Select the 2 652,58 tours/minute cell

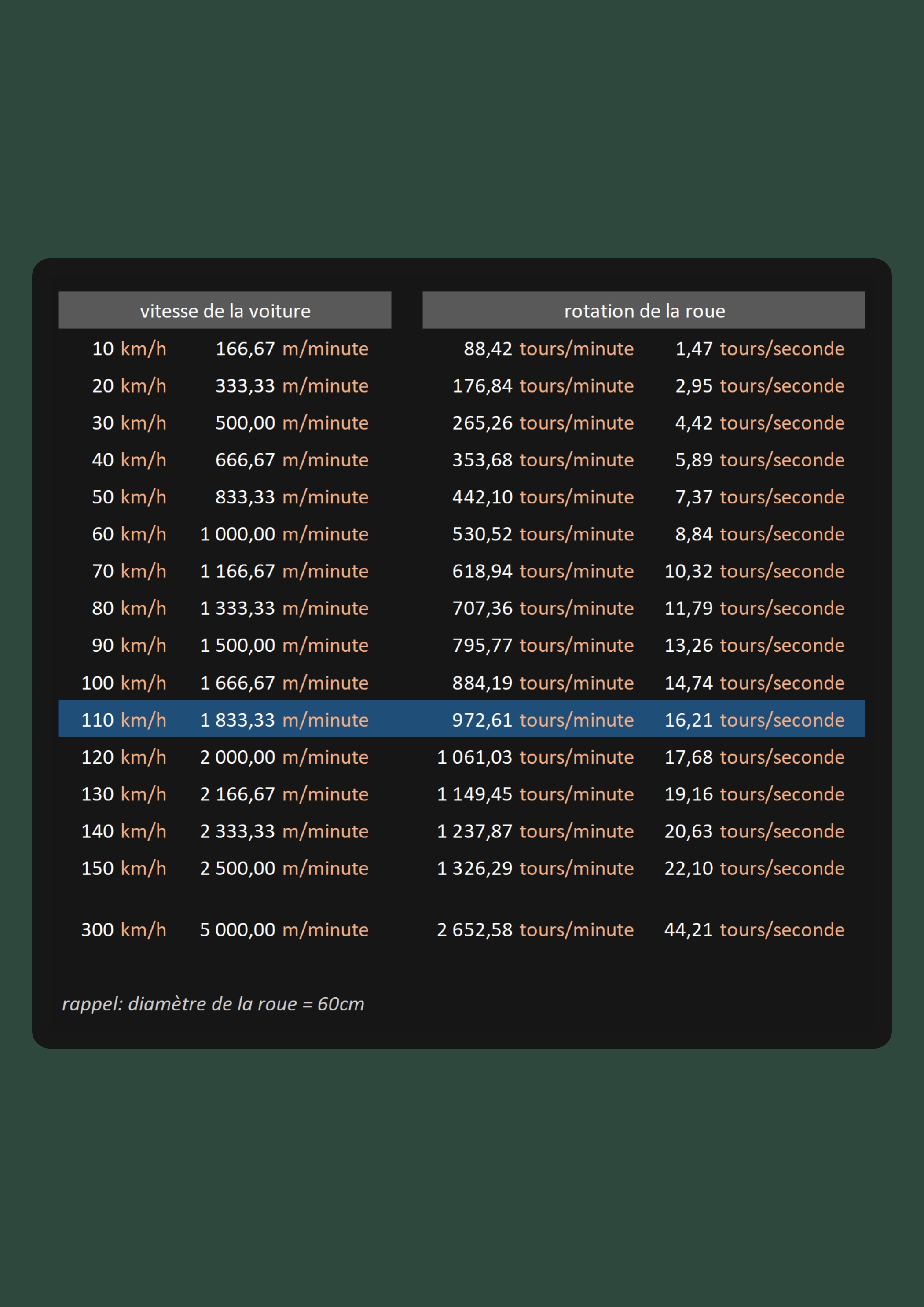click(535, 929)
